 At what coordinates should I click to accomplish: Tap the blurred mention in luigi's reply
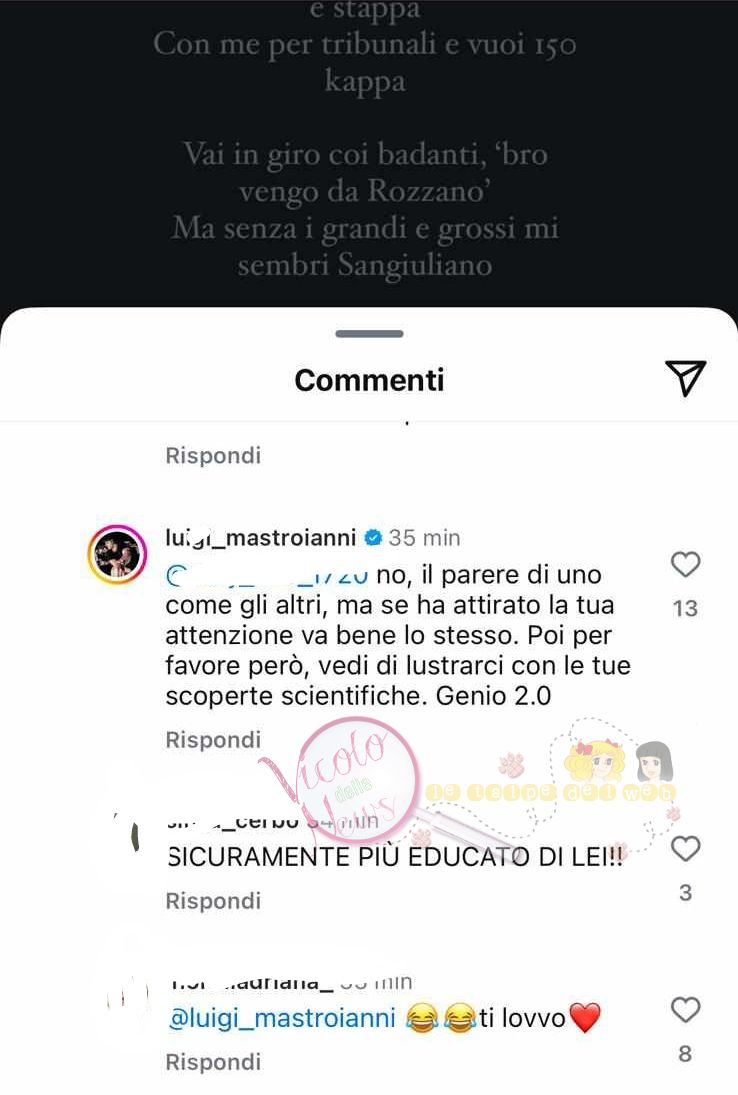click(x=267, y=575)
